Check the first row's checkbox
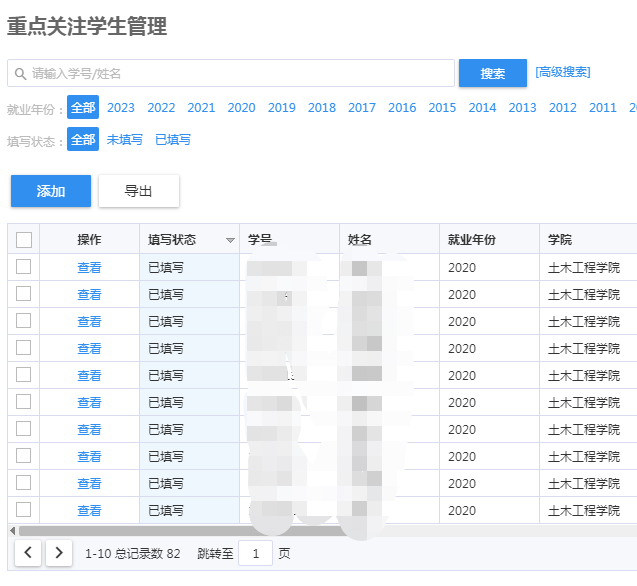The height and width of the screenshot is (586, 637). click(x=24, y=267)
